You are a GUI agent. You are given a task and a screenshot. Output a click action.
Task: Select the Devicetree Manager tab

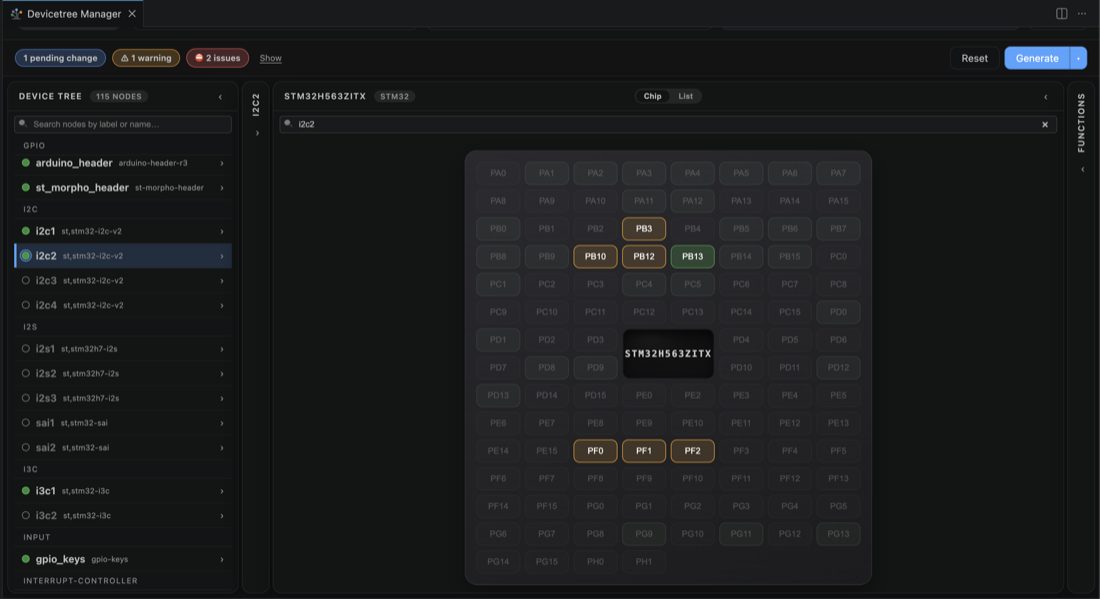point(74,13)
